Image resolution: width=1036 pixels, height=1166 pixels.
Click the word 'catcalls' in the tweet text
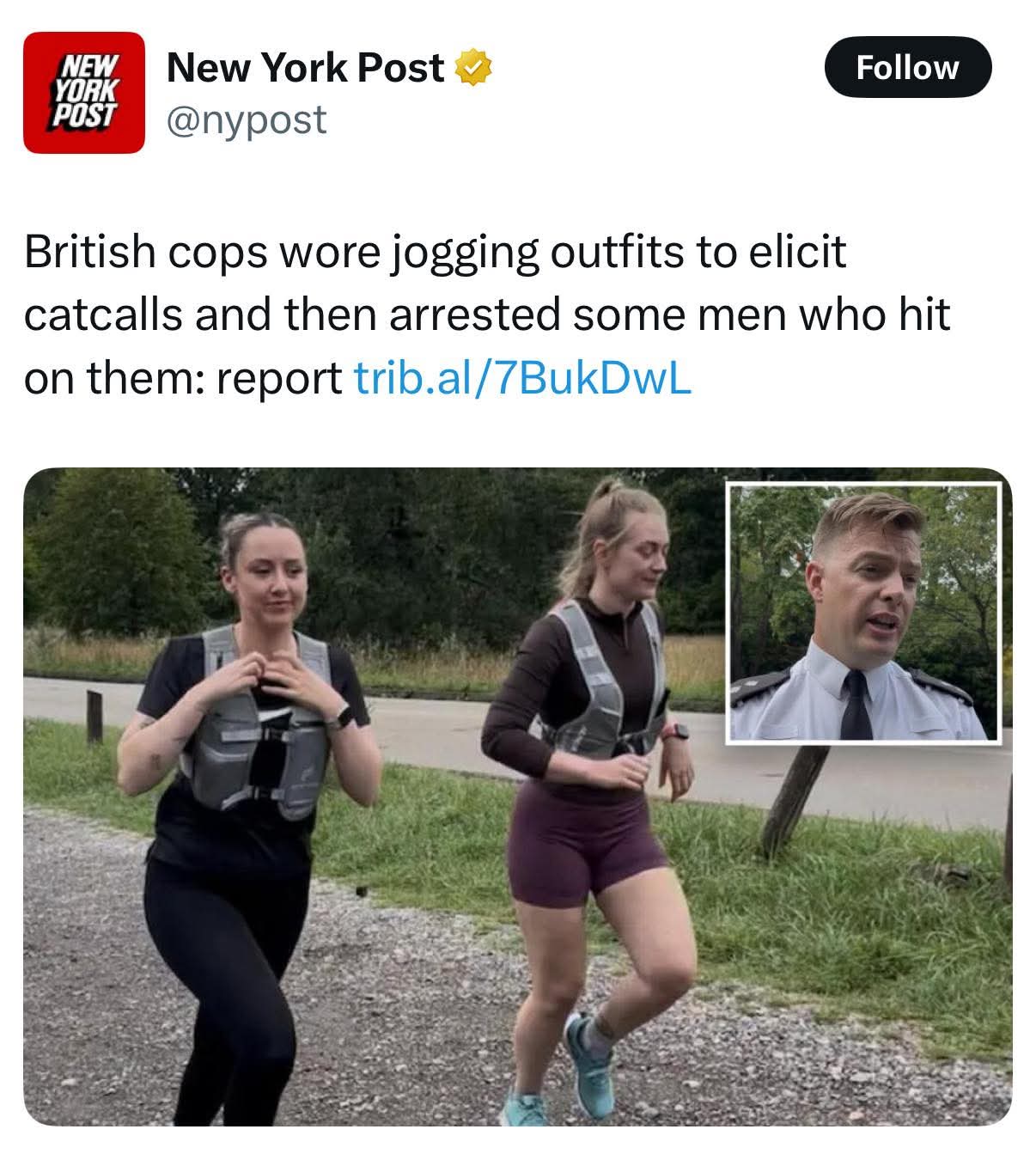coord(103,314)
